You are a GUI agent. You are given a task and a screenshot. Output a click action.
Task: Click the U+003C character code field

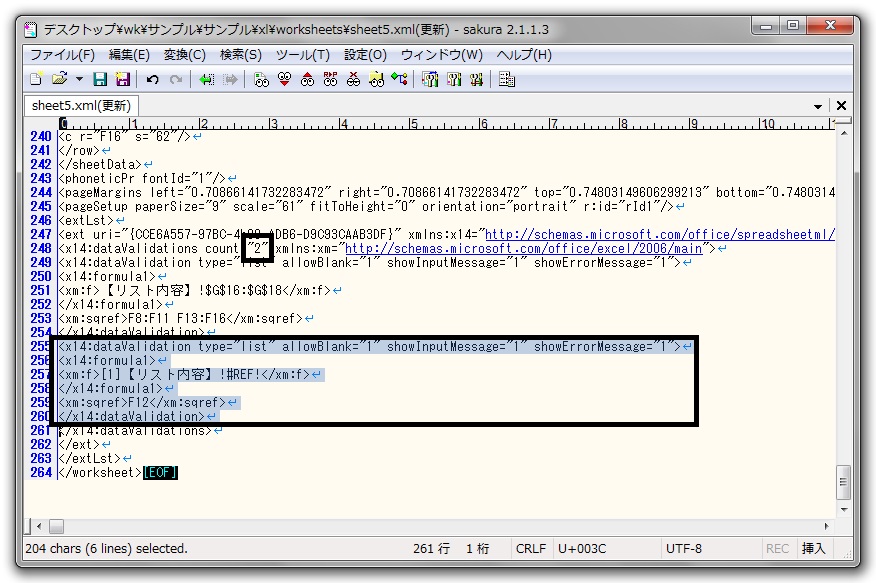click(582, 548)
